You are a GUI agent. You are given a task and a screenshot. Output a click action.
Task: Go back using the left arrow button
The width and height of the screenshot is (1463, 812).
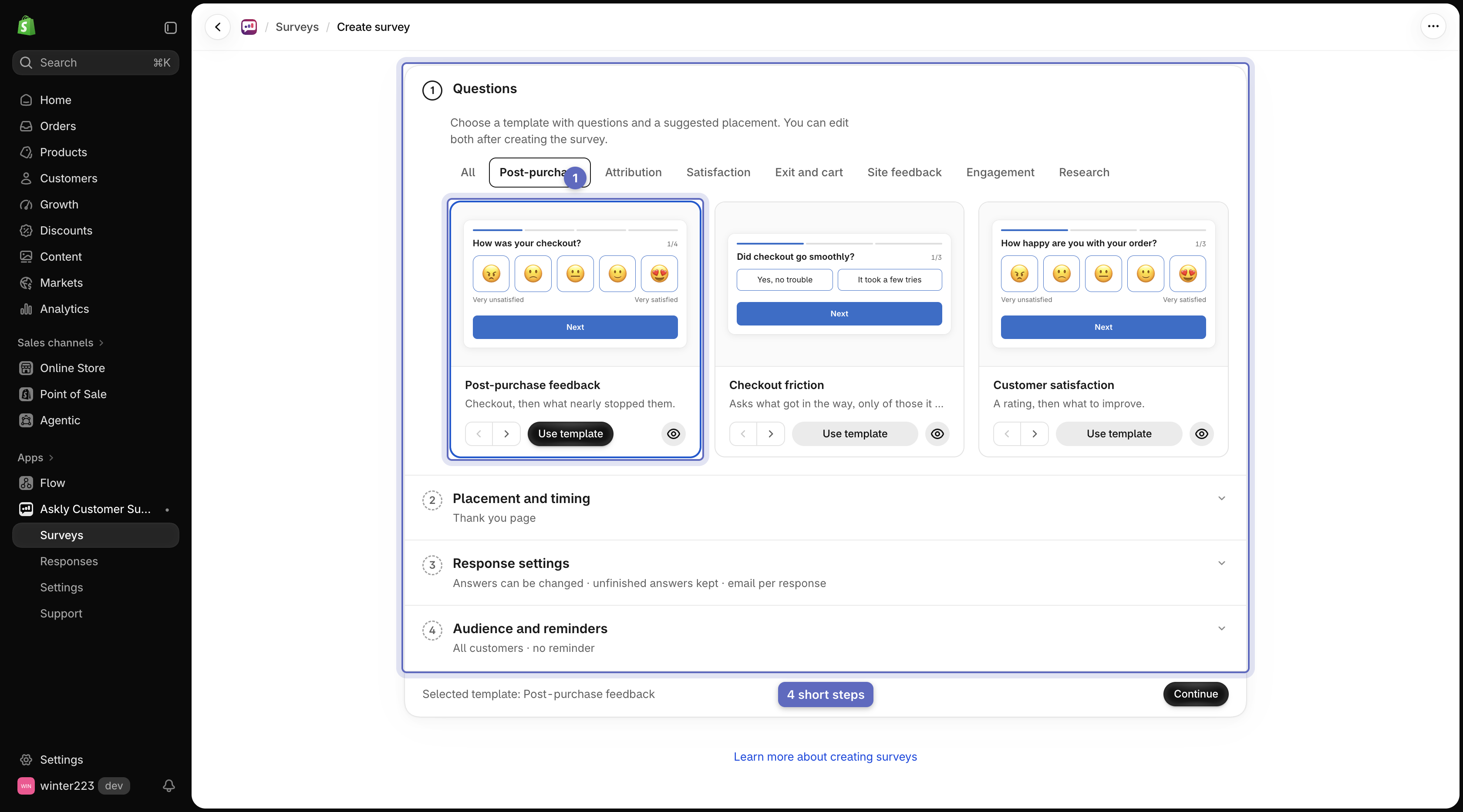coord(218,27)
